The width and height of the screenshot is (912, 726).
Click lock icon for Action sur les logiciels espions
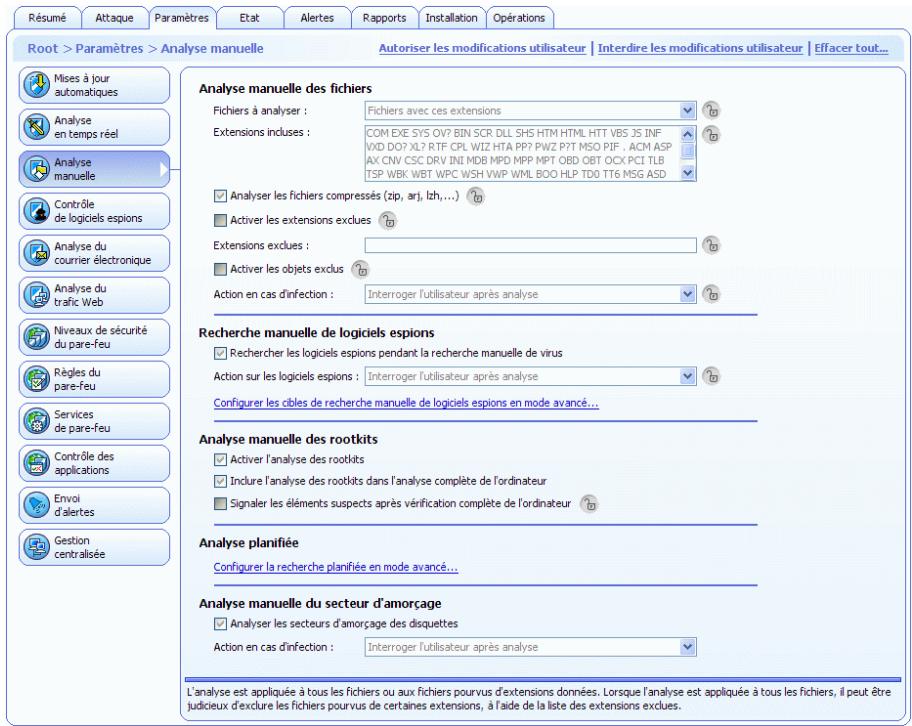[711, 376]
